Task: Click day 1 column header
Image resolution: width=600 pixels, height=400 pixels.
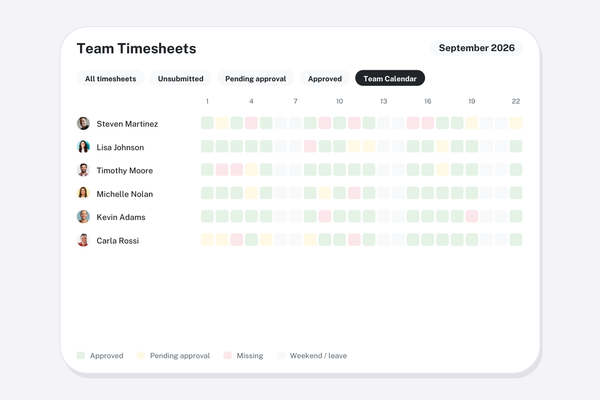Action: (x=207, y=101)
